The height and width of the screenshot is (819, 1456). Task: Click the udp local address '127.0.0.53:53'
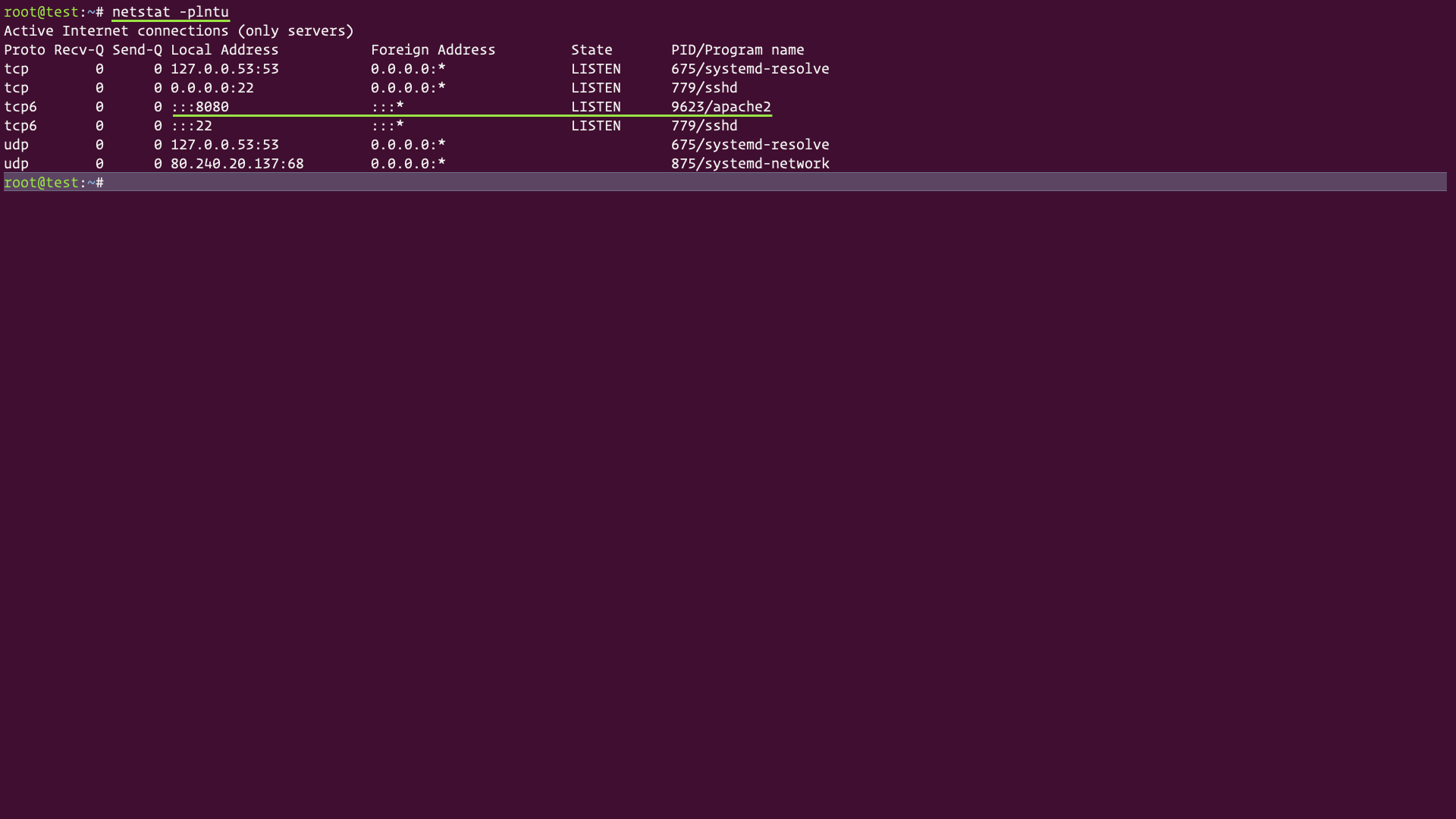(224, 145)
